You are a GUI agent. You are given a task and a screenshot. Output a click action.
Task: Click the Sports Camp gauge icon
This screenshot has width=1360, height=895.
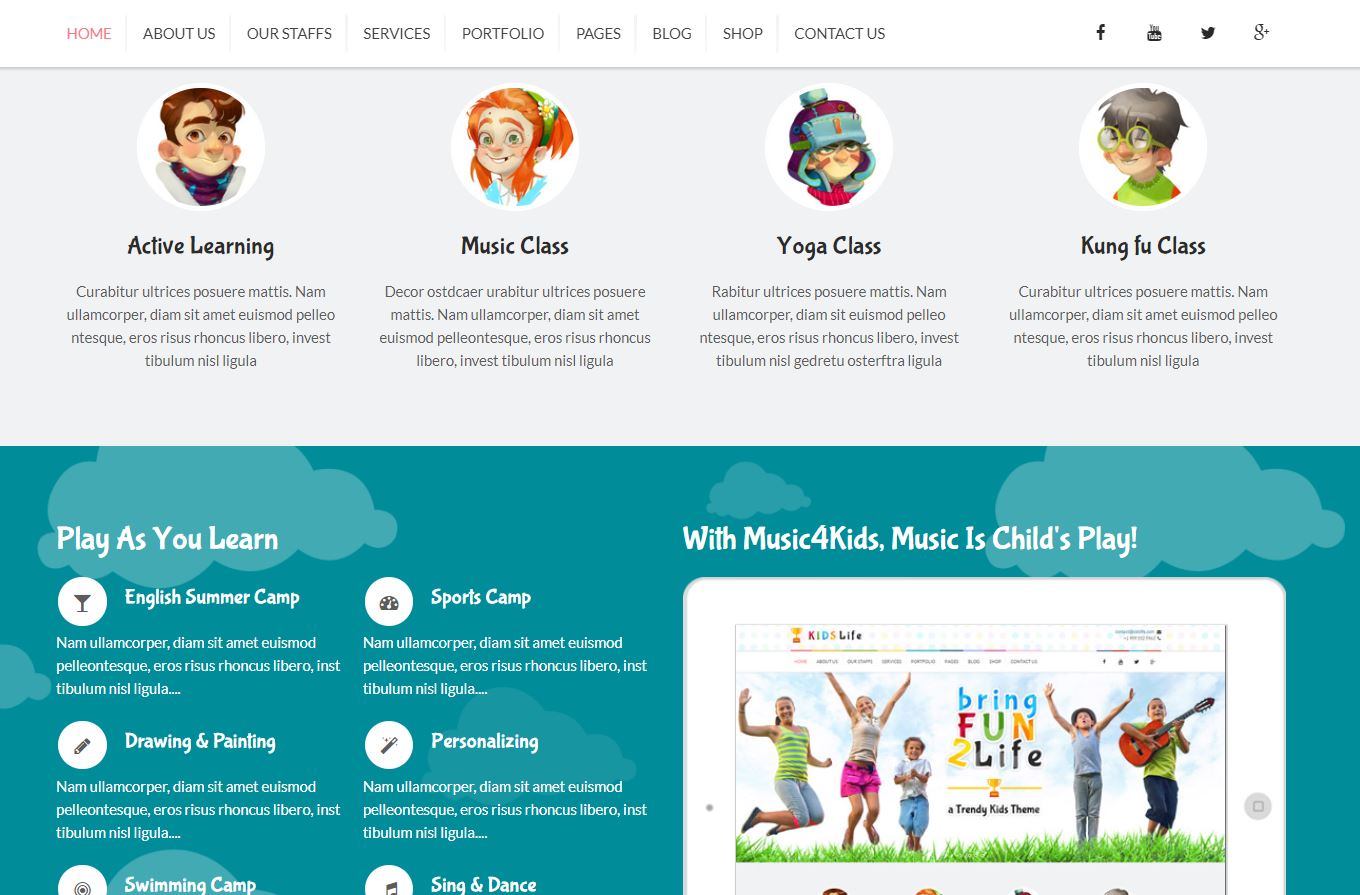tap(389, 602)
